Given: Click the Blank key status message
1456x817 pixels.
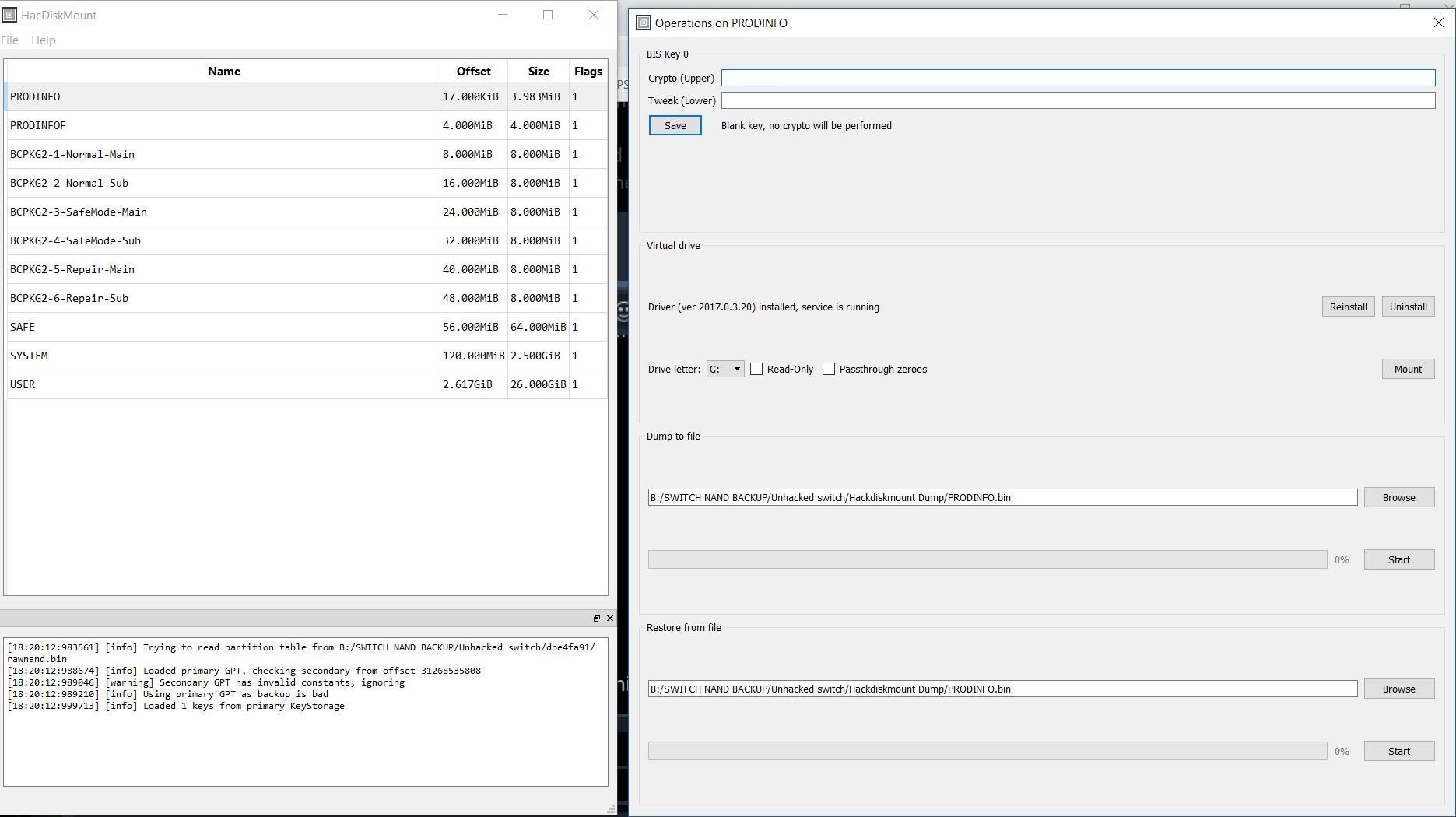Looking at the screenshot, I should click(x=806, y=125).
